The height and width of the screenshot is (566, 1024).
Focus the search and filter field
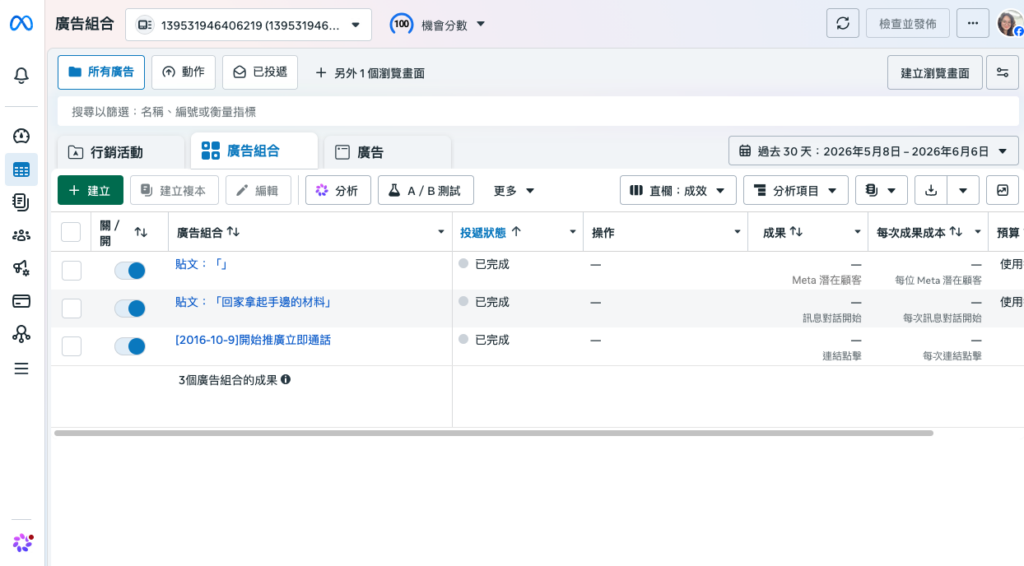[538, 112]
